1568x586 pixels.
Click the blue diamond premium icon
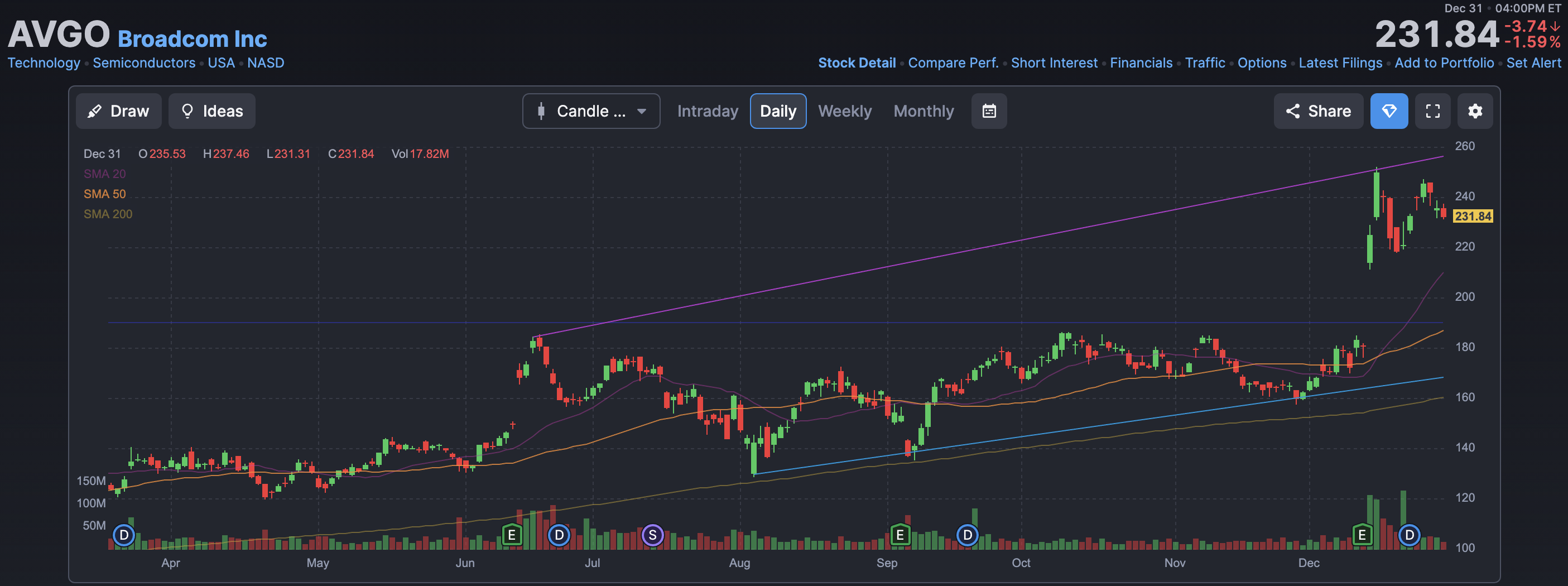1389,111
